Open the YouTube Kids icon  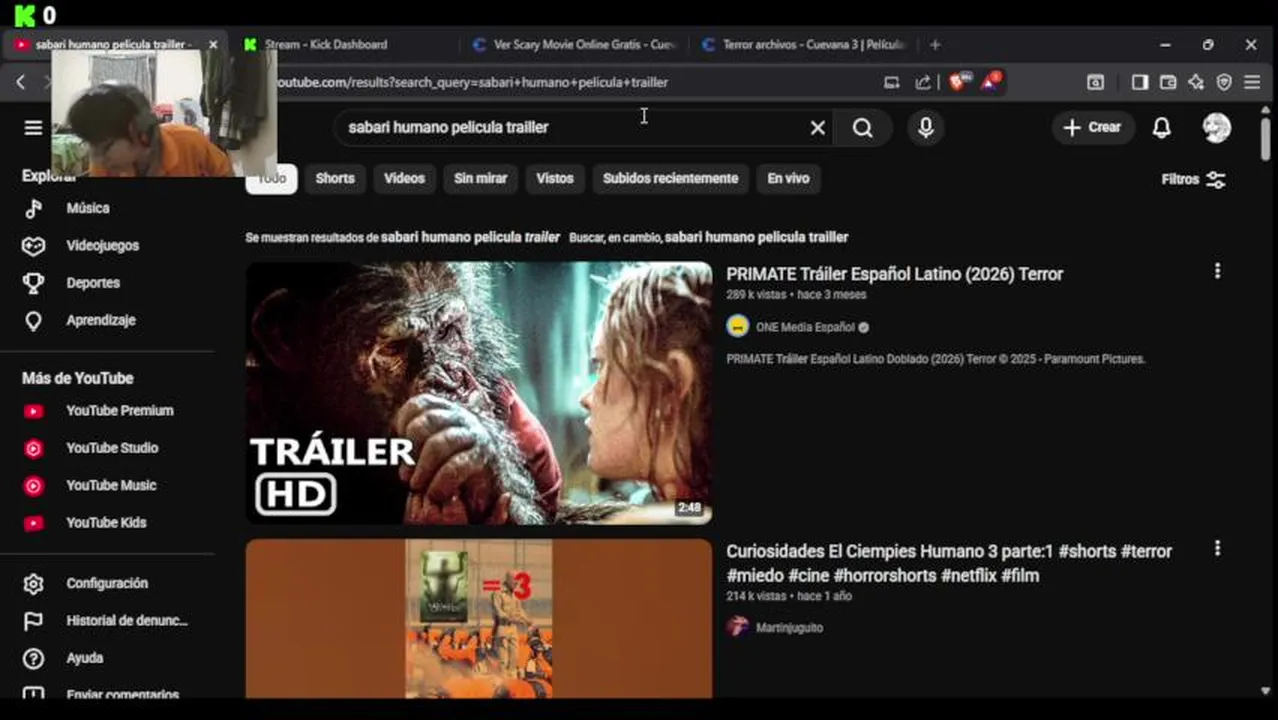click(33, 523)
